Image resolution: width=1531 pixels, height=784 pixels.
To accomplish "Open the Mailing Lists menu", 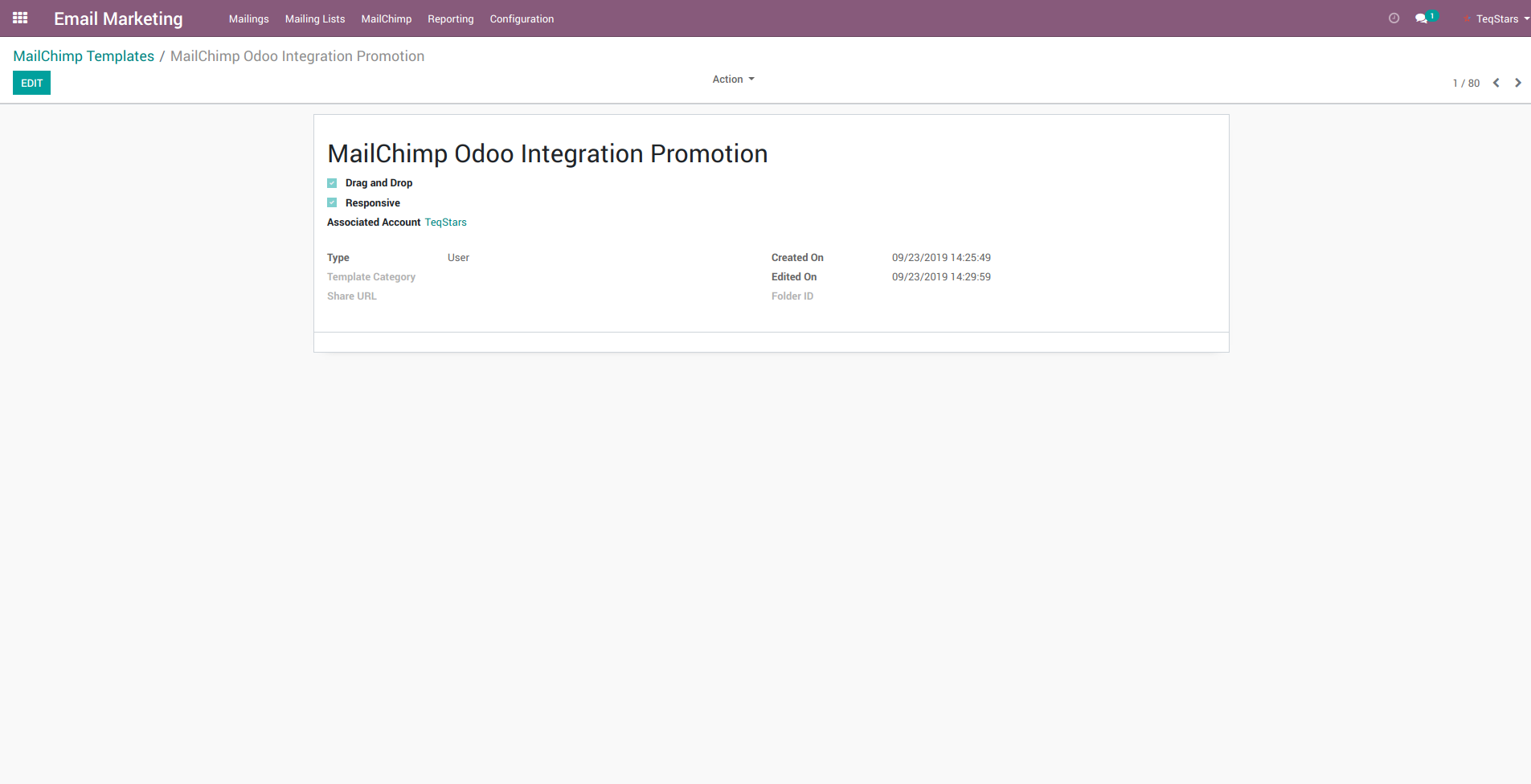I will coord(314,18).
